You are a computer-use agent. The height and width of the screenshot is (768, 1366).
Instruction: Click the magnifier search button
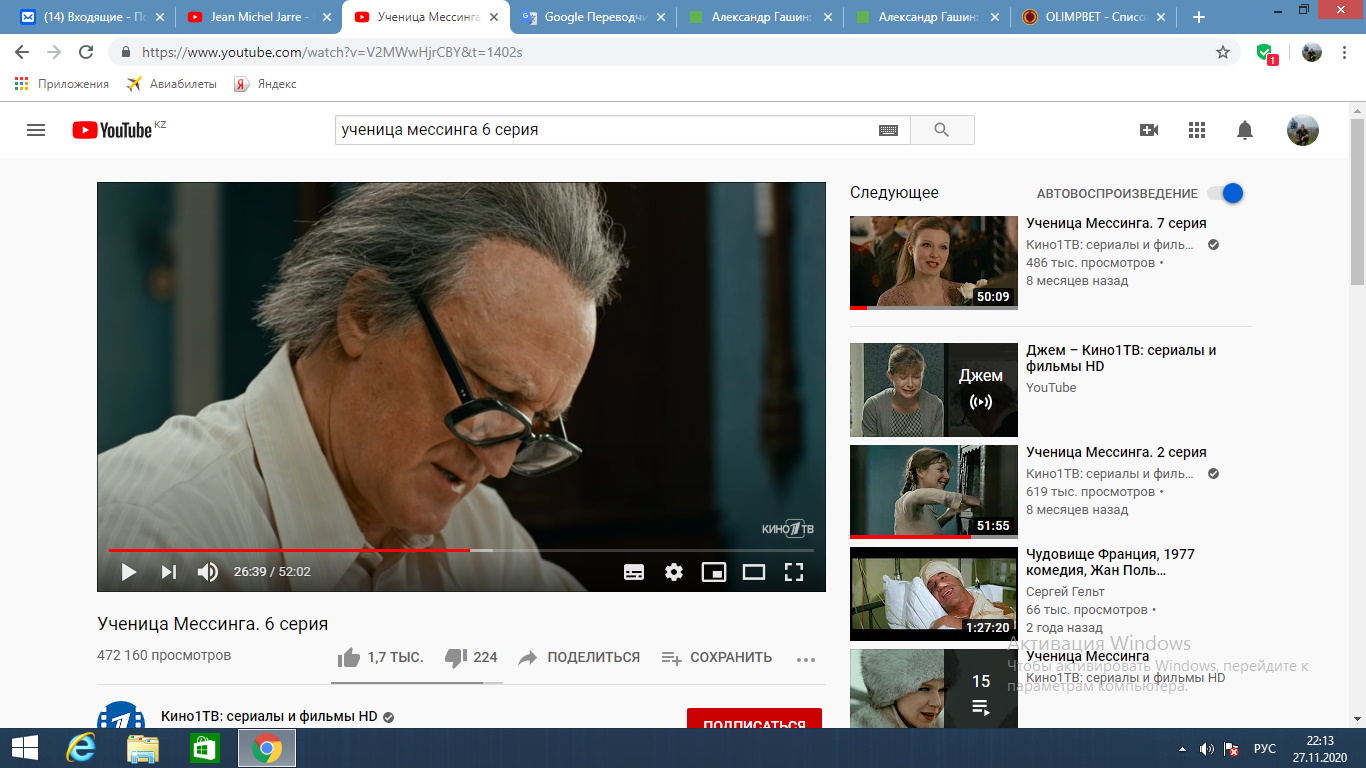pyautogui.click(x=941, y=130)
